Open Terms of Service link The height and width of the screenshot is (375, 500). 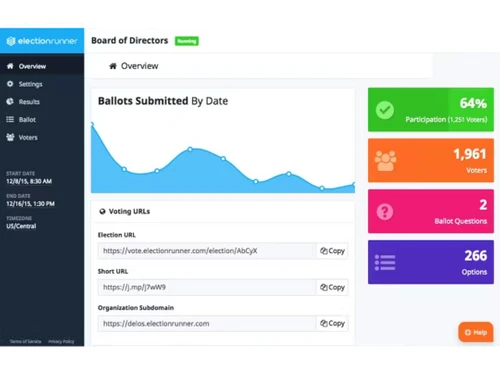[x=25, y=341]
